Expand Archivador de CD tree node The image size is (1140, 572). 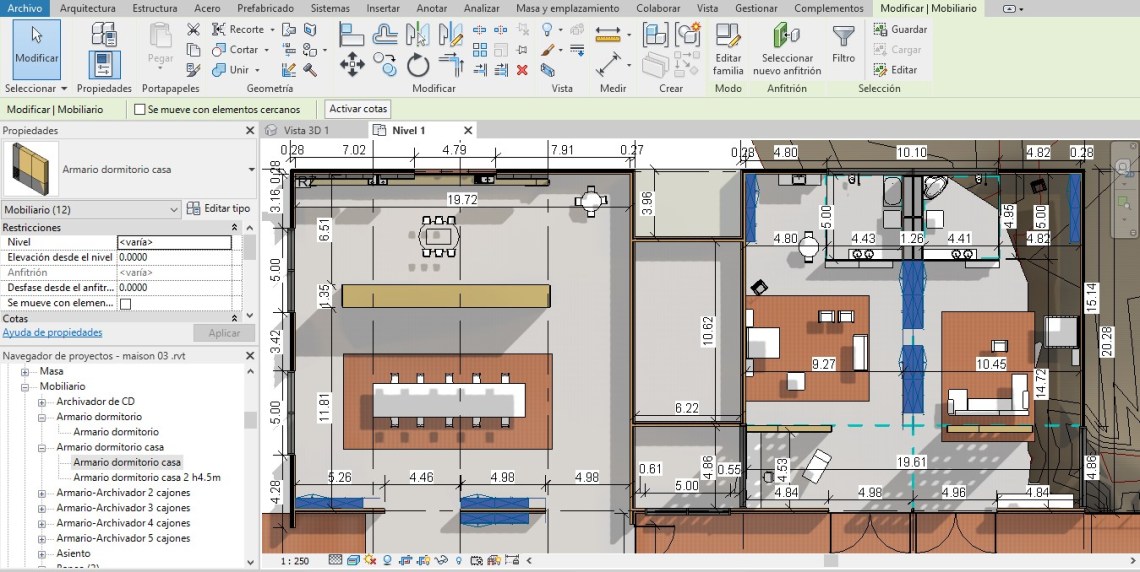[42, 401]
